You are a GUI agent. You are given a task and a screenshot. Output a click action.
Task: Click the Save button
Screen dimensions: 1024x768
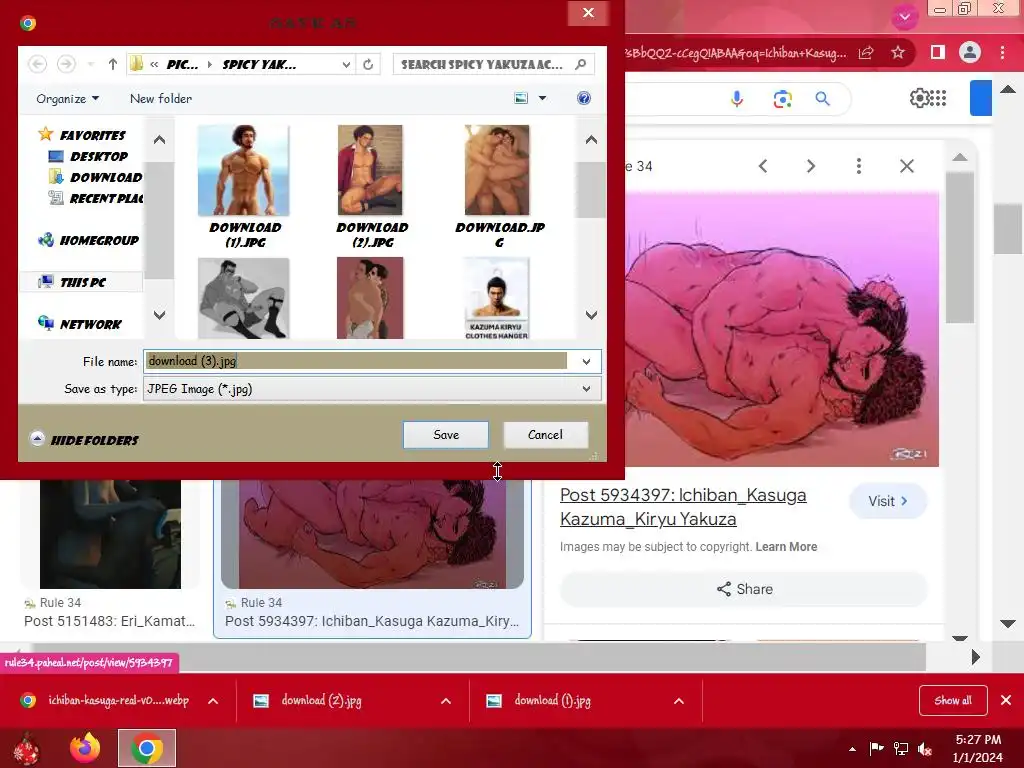coord(445,435)
